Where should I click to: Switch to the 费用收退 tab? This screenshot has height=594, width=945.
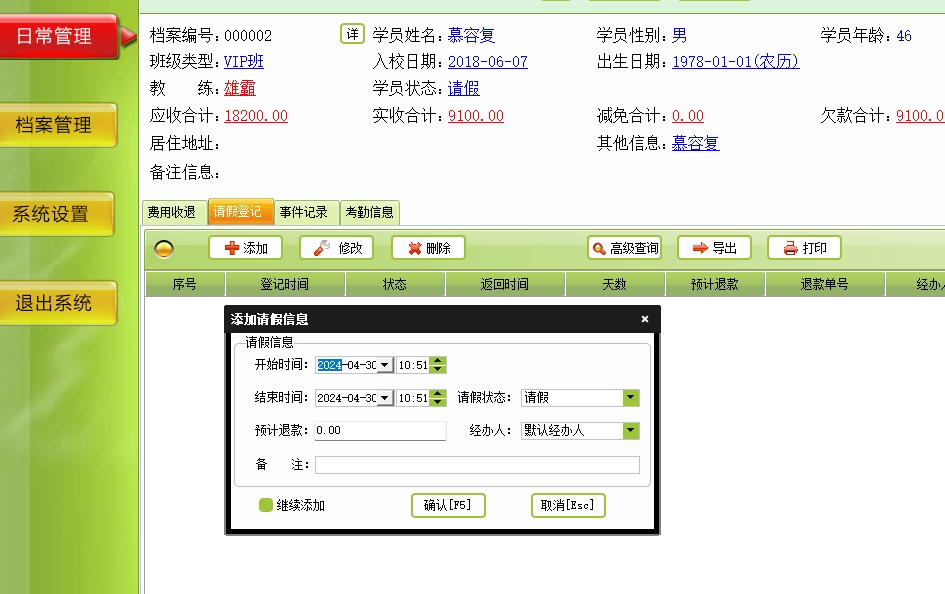coord(172,212)
